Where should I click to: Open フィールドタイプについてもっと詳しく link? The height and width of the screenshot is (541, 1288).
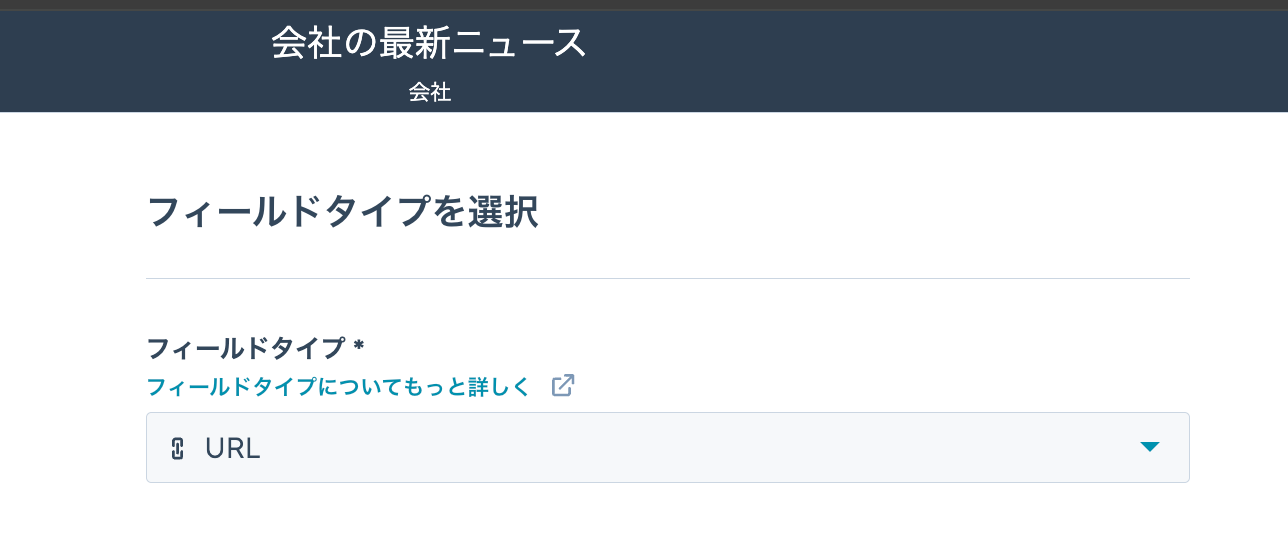coord(338,387)
